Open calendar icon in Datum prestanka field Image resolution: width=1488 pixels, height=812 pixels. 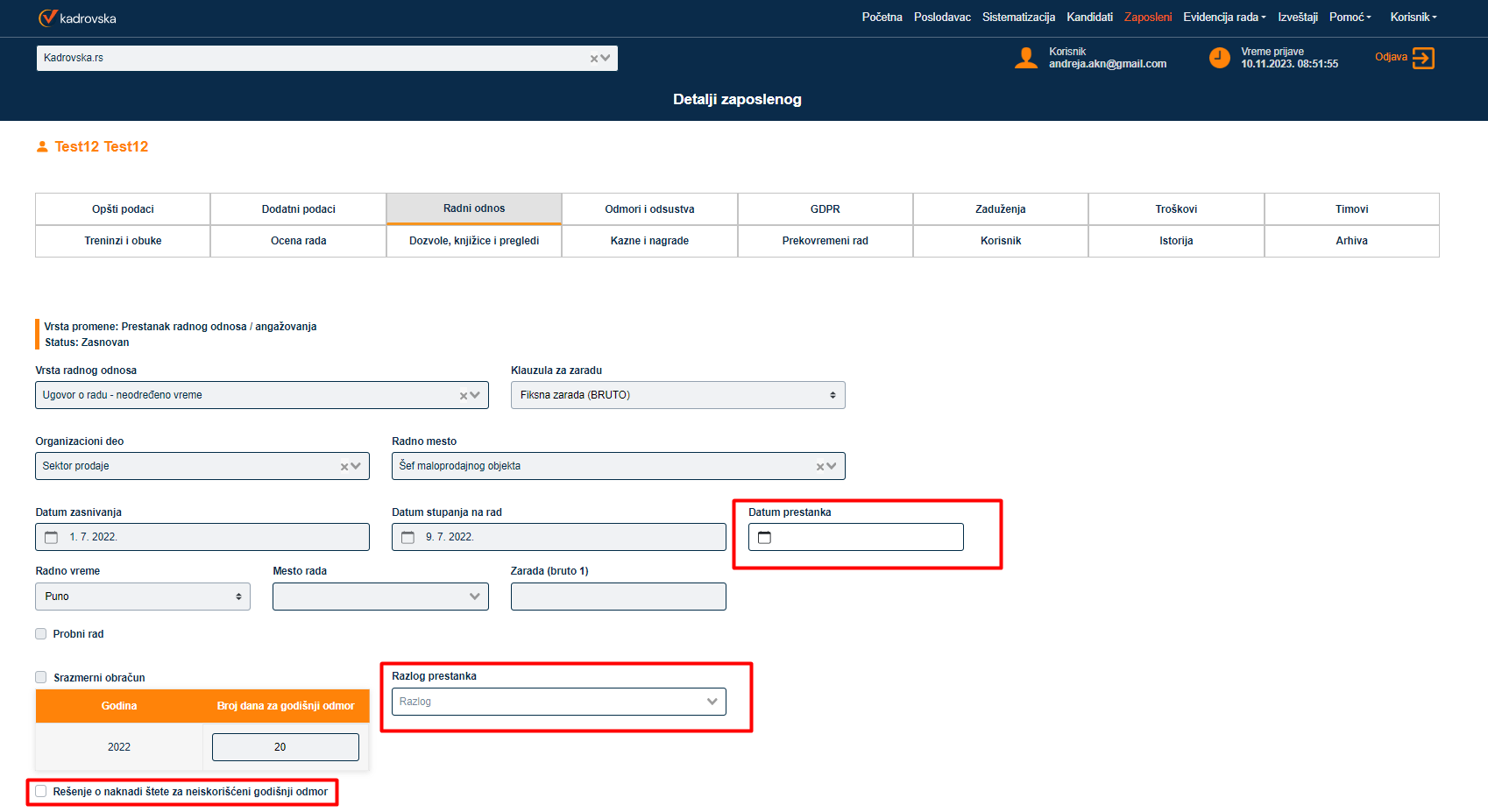tap(764, 537)
